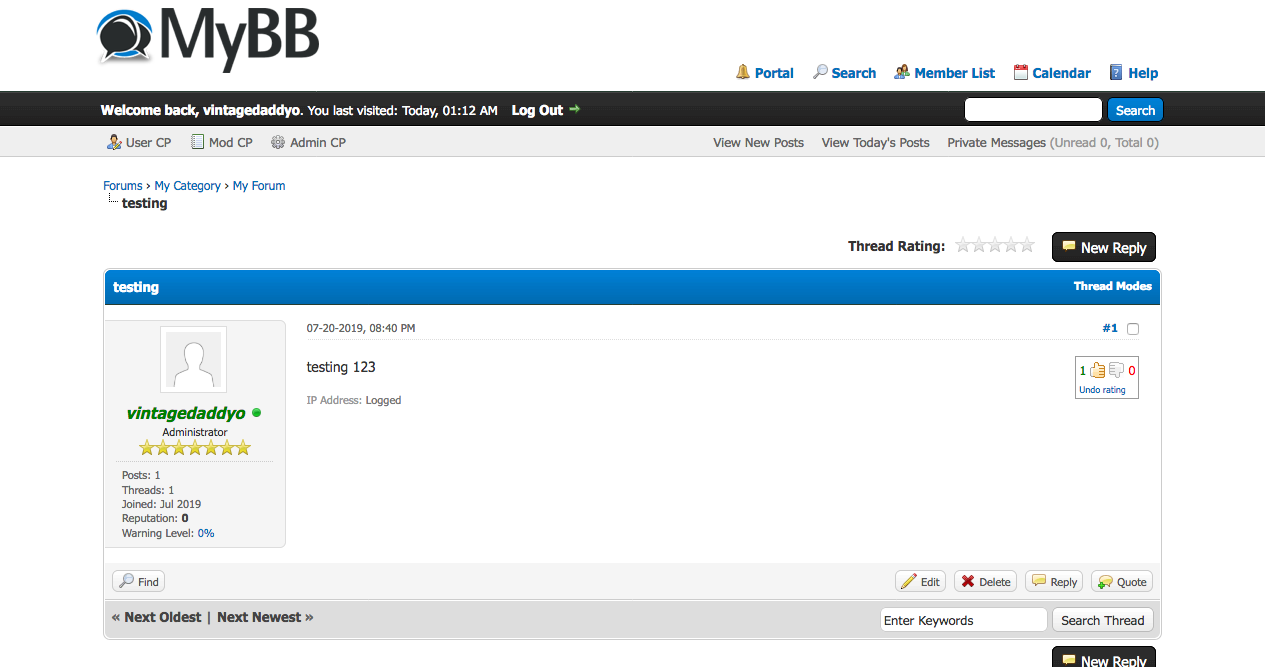This screenshot has height=667, width=1265.
Task: Open Member List from the header
Action: pyautogui.click(x=954, y=73)
